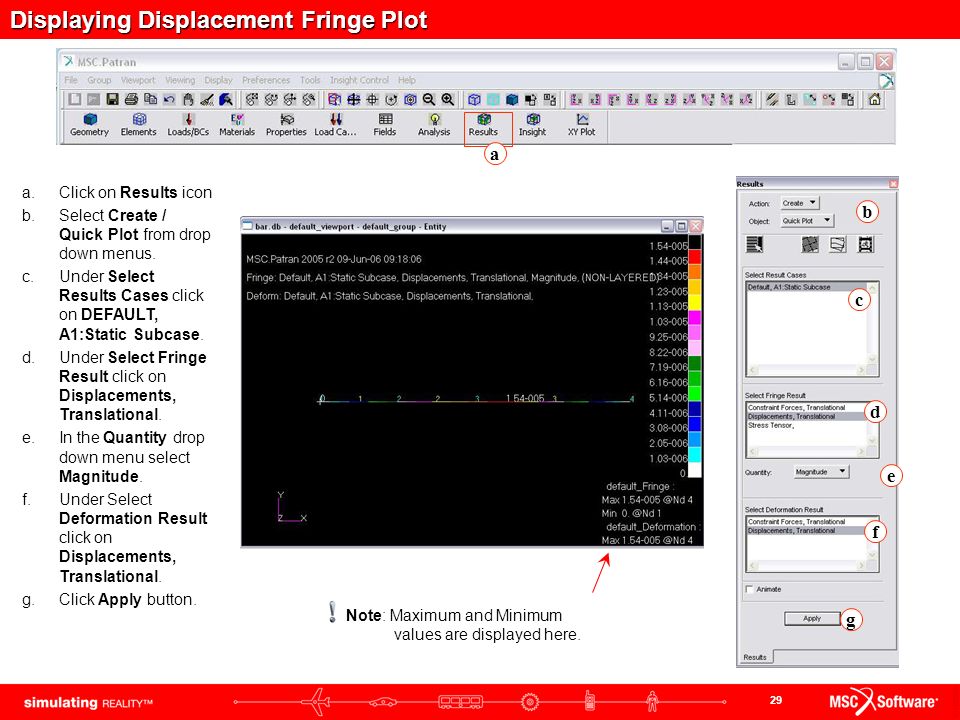
Task: Select 'Displacements, Translational' in Fringe Result list
Action: point(807,416)
